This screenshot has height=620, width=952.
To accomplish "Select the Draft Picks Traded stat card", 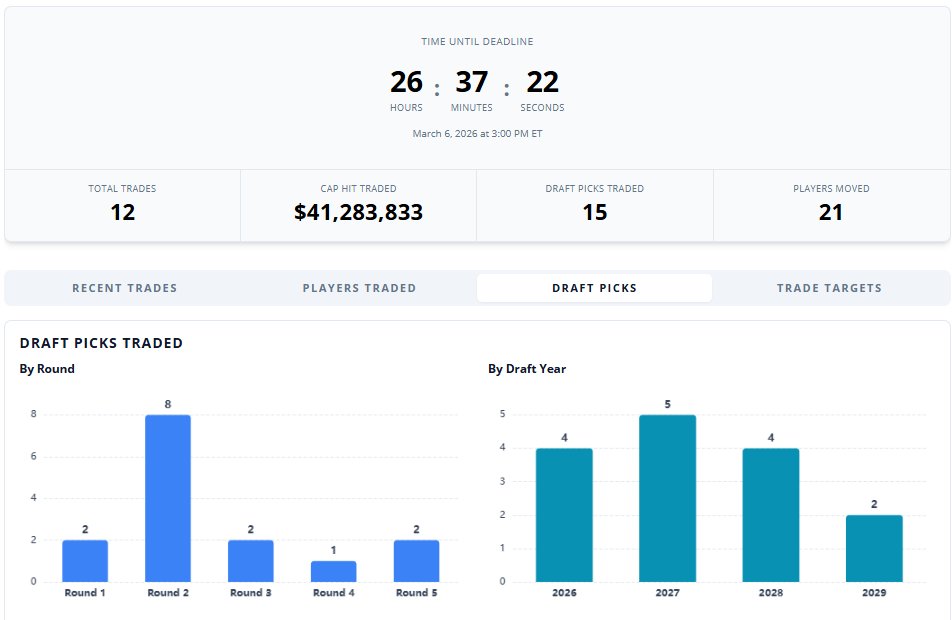I will (594, 205).
